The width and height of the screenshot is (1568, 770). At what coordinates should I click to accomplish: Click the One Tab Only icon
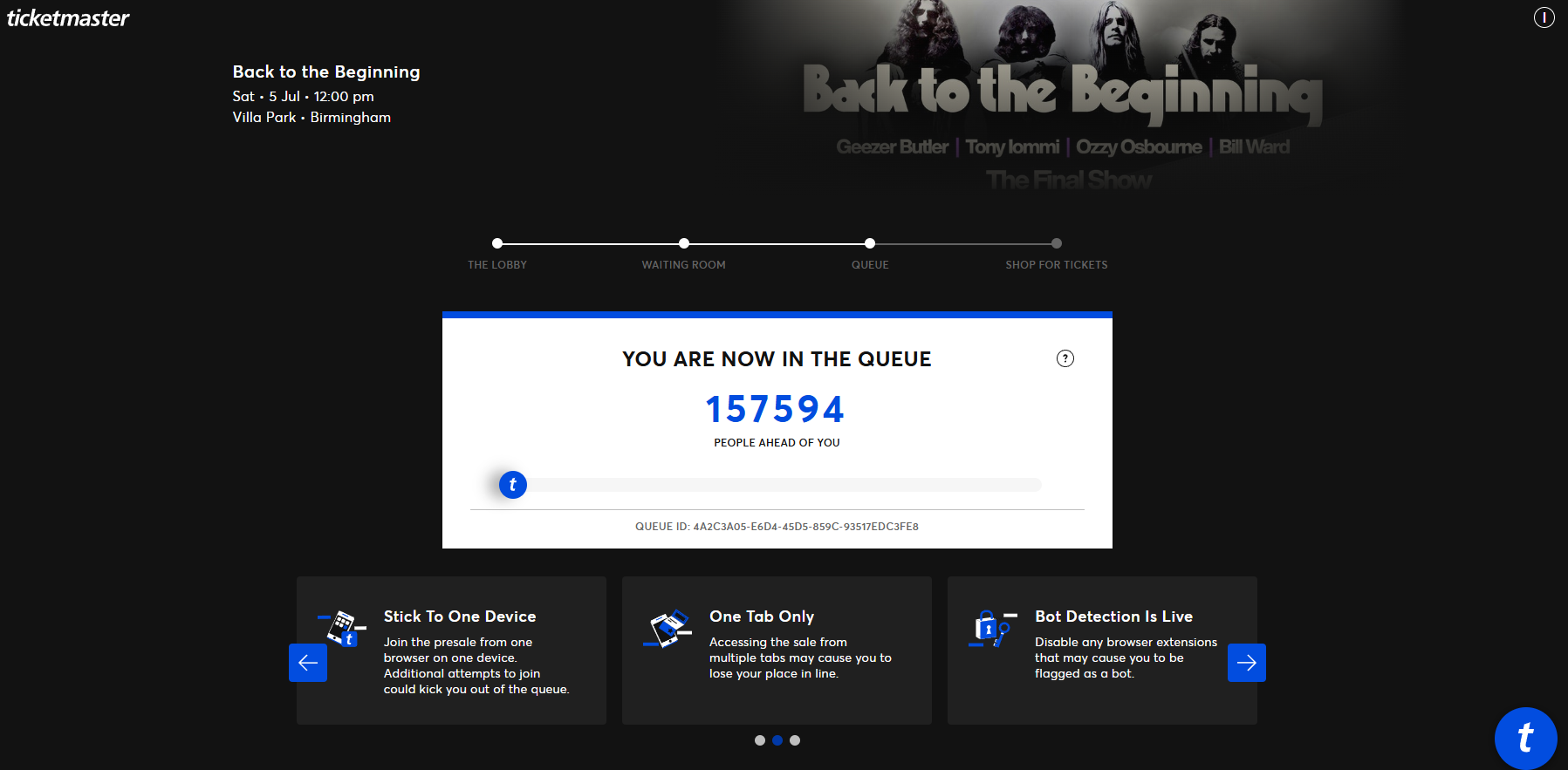coord(668,629)
